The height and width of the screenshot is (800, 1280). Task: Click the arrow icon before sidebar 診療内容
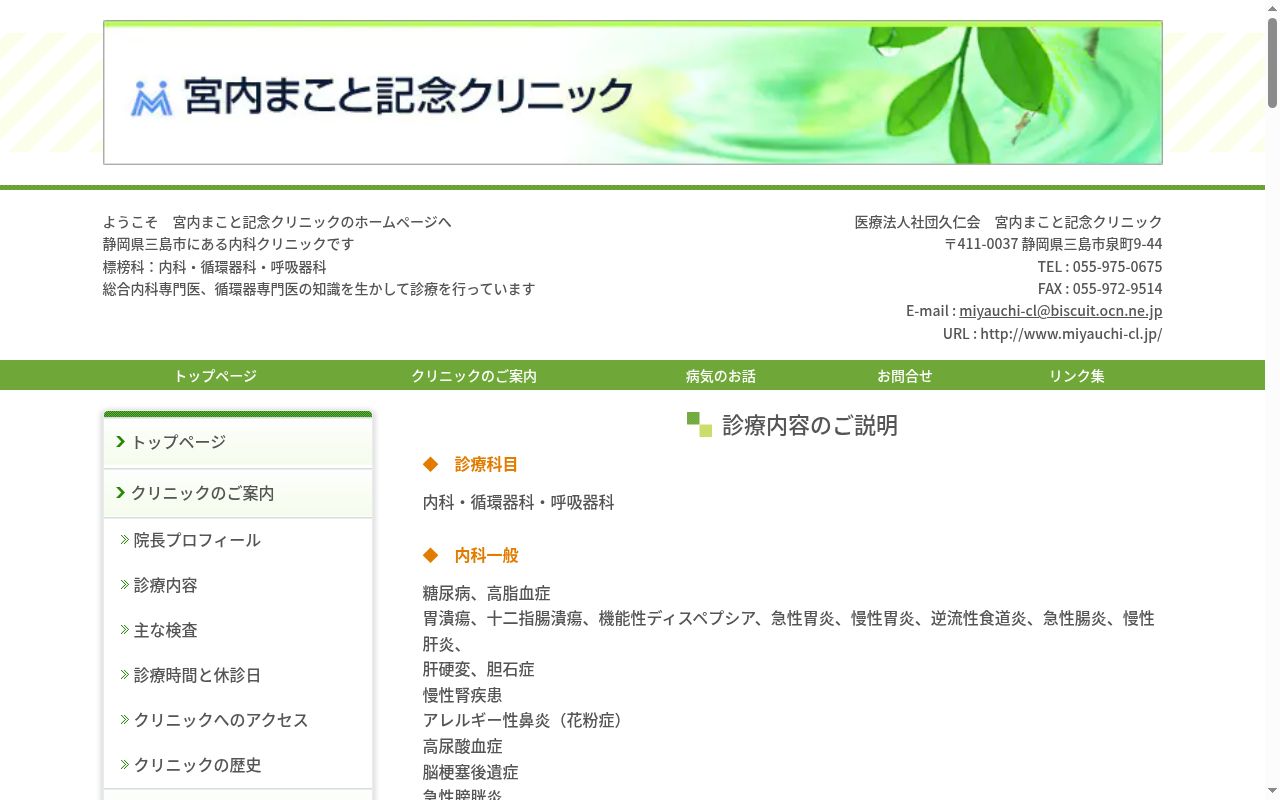pos(125,584)
